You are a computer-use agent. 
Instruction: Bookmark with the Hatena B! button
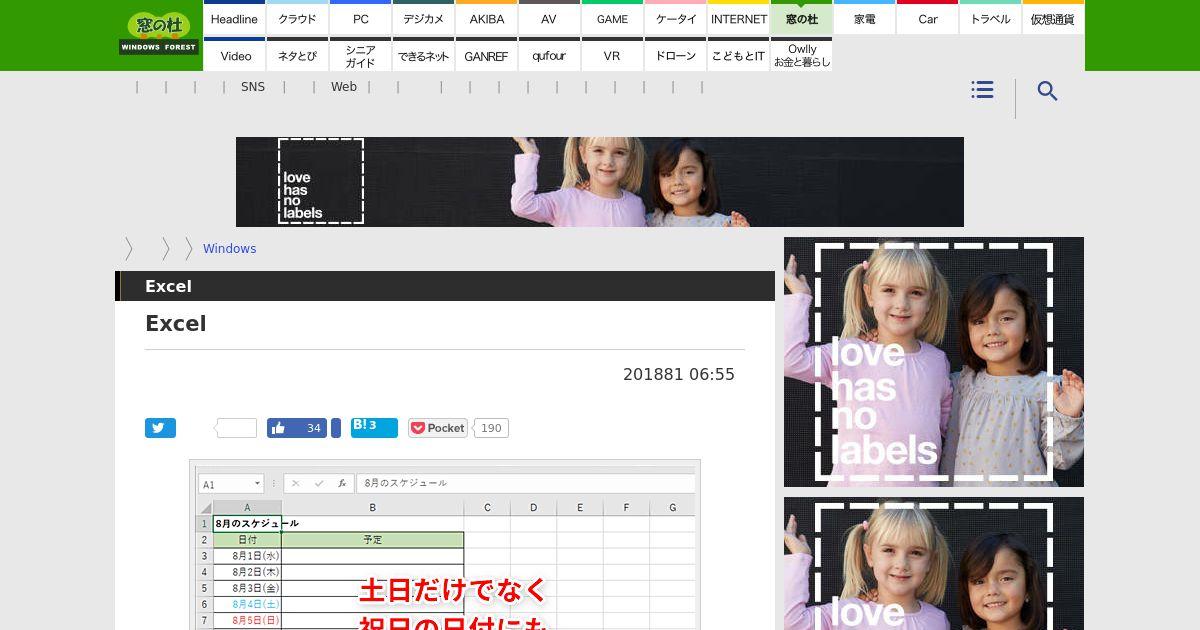coord(374,428)
